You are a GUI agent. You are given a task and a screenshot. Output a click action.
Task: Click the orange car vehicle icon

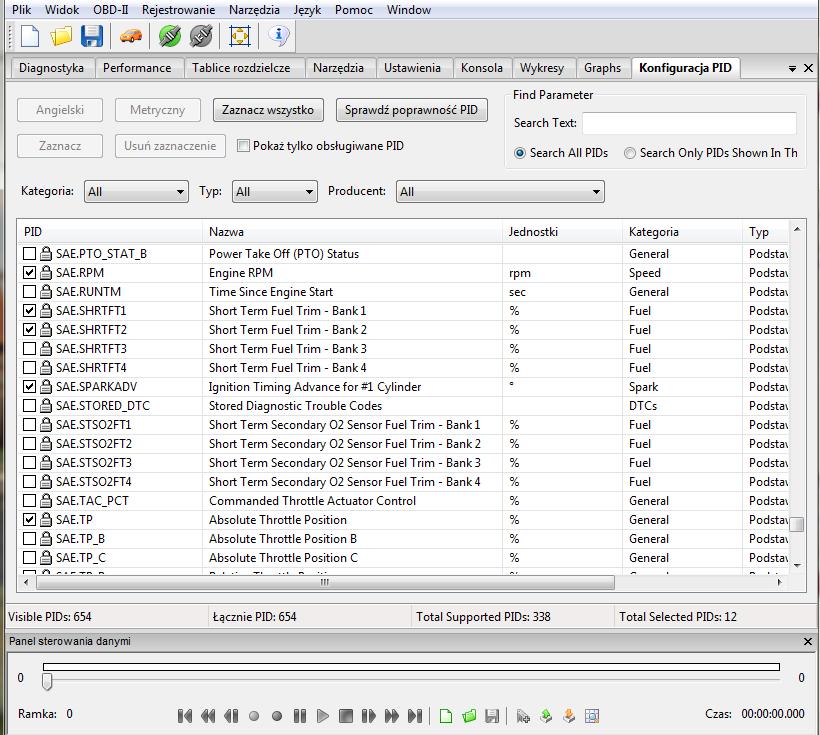(x=130, y=37)
